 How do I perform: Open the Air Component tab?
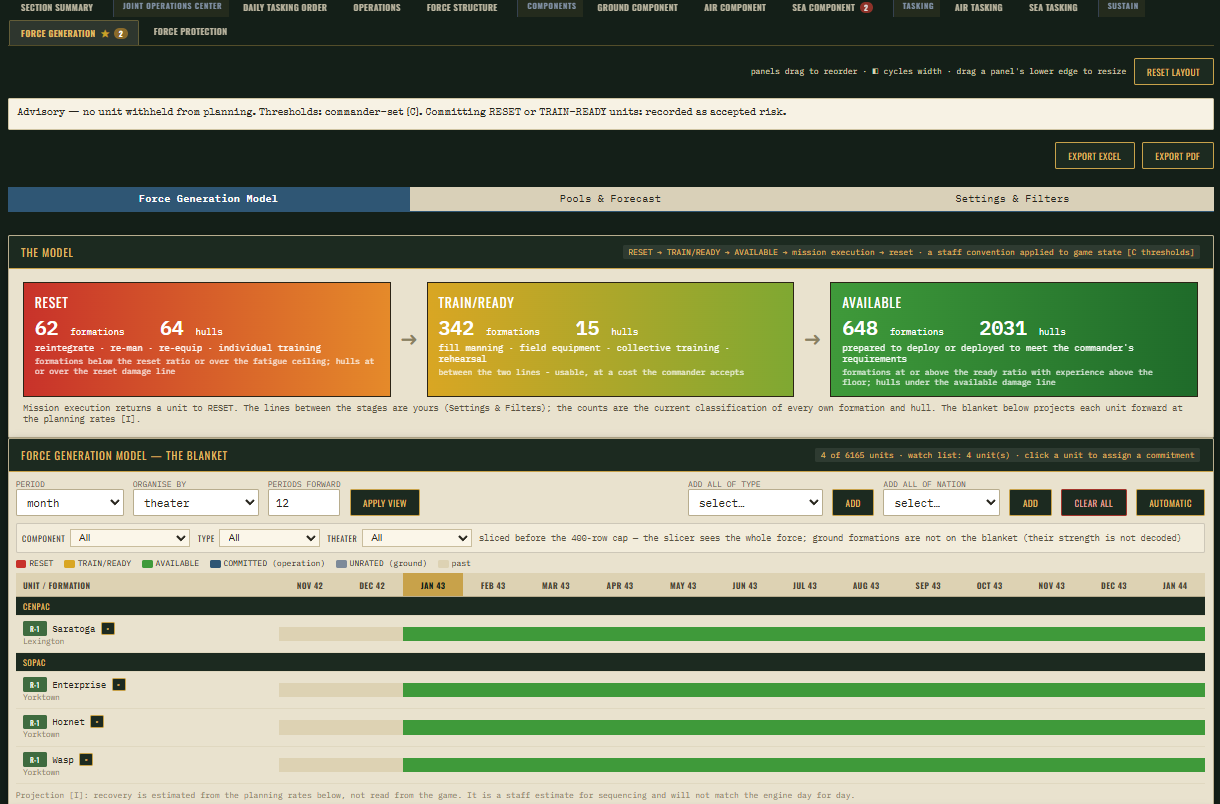(735, 8)
